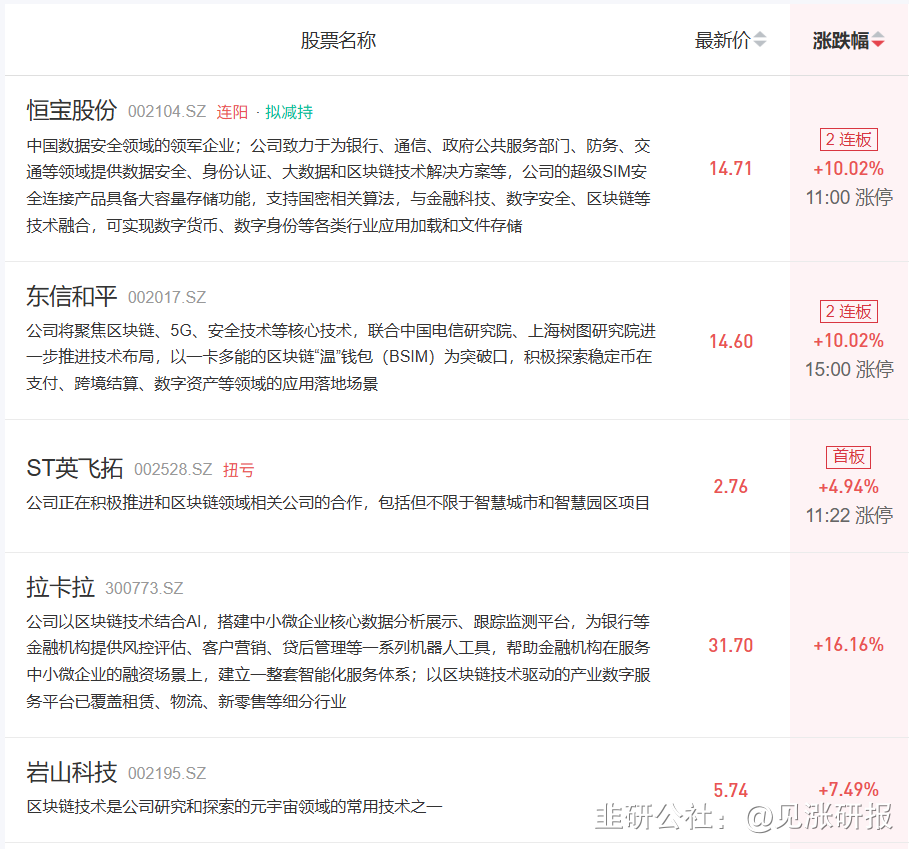The image size is (909, 849).
Task: Open the ST英飞拓 stock name
Action: [x=75, y=468]
